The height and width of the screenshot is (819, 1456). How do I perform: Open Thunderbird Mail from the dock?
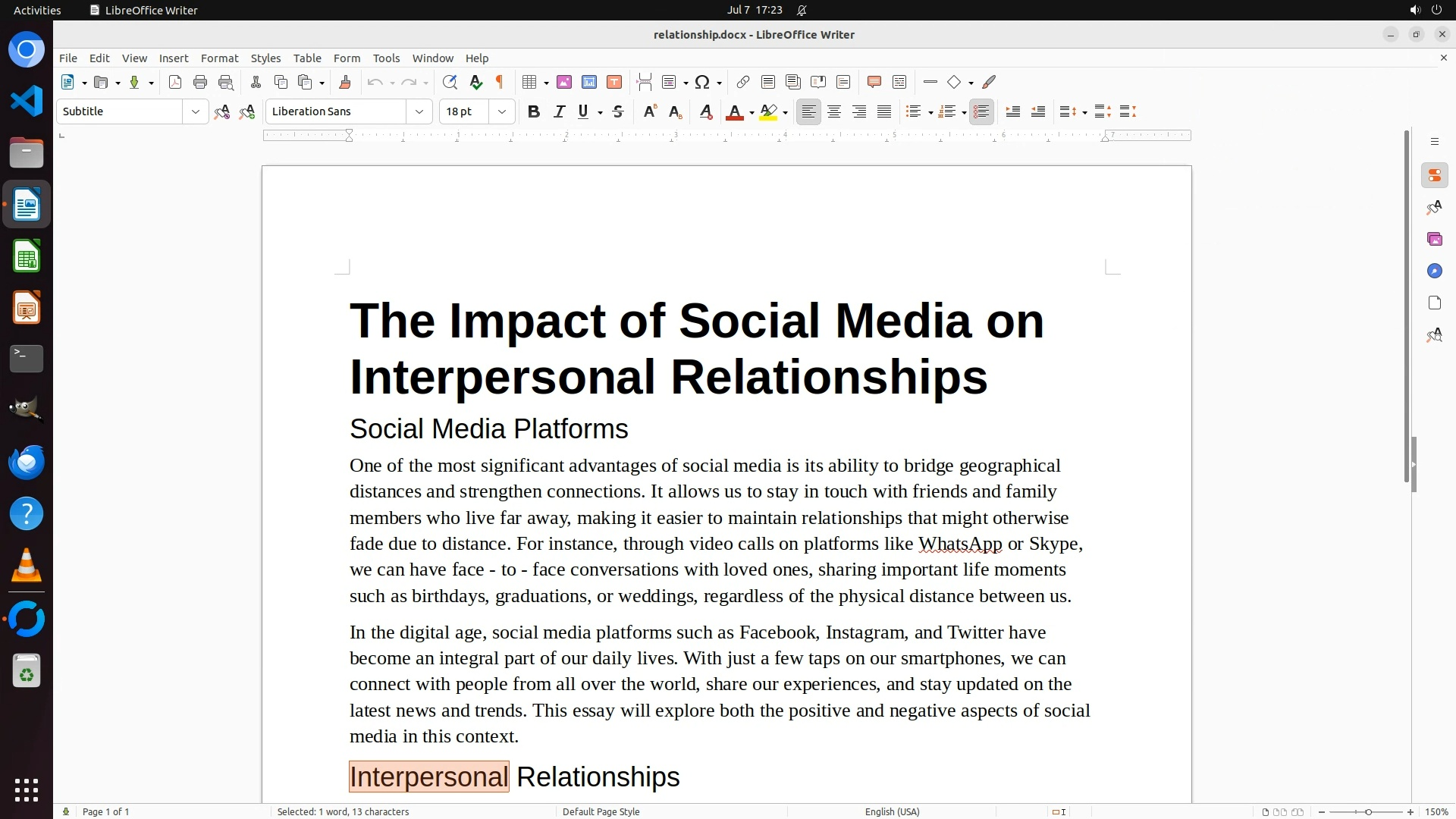pyautogui.click(x=27, y=462)
